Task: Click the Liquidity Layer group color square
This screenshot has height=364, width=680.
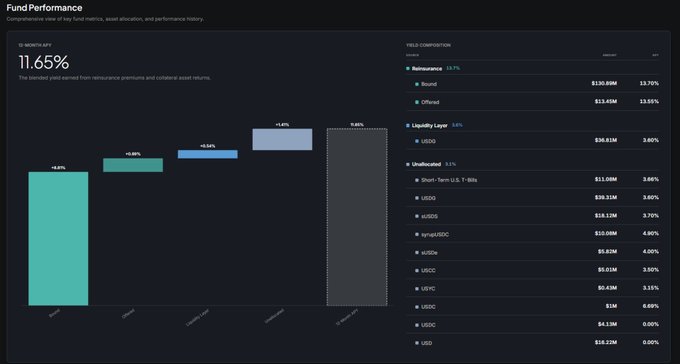Action: (408, 125)
